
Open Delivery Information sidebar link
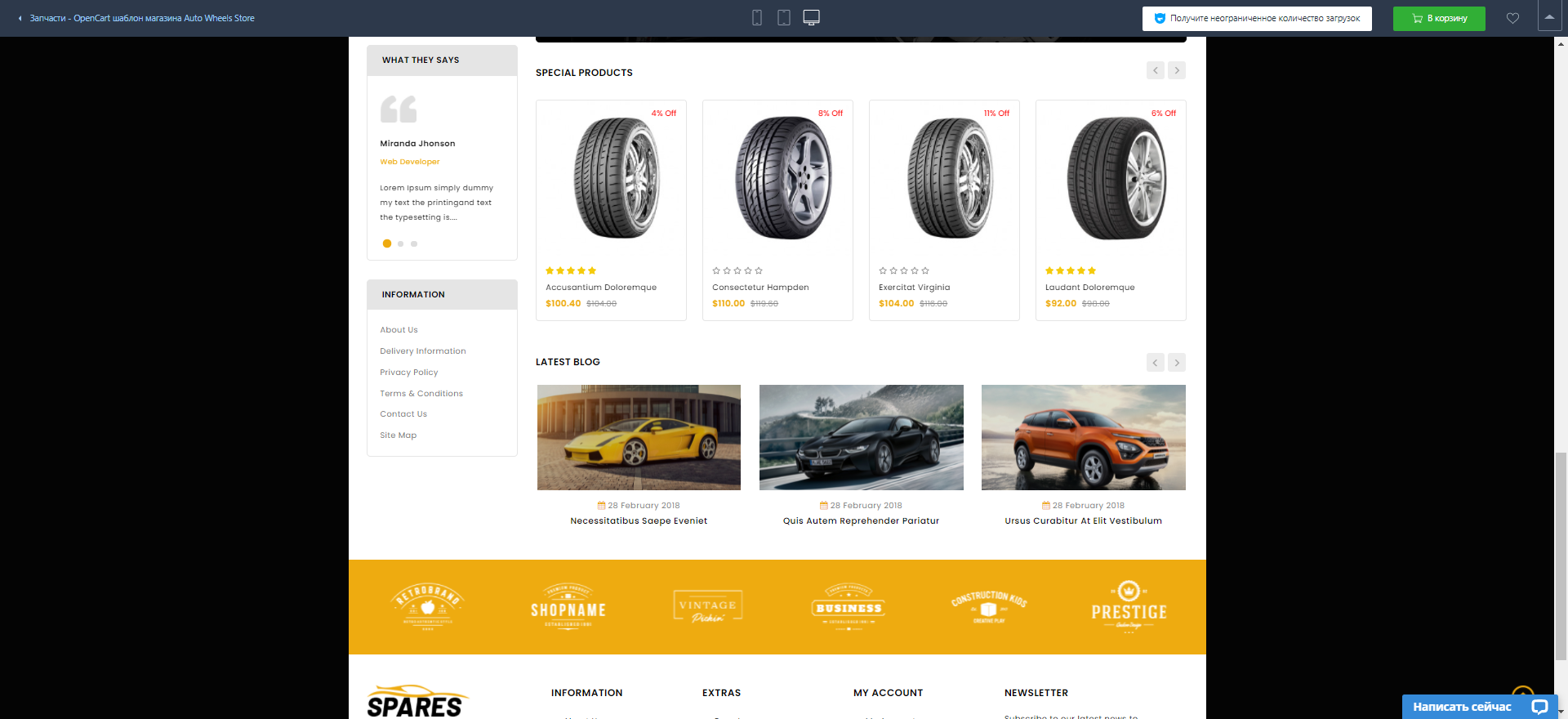423,351
